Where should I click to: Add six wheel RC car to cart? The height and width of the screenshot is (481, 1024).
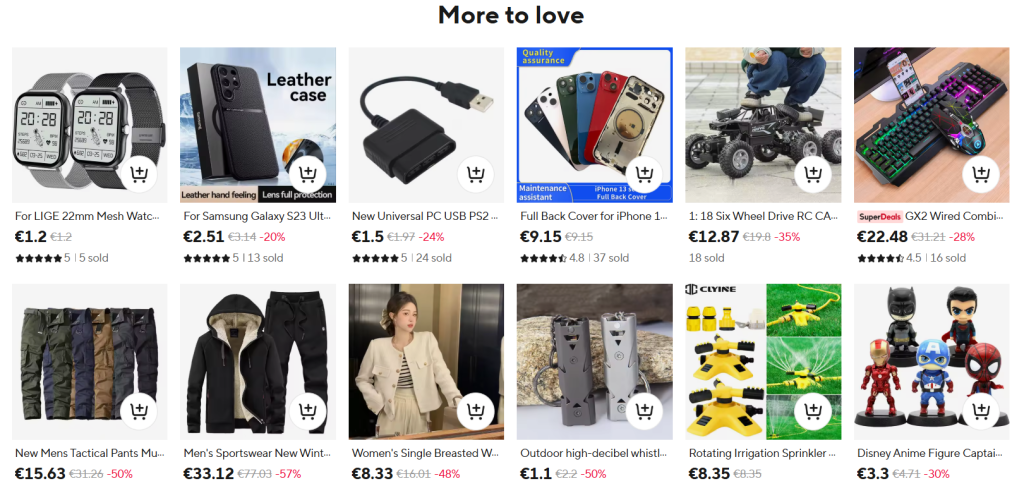pyautogui.click(x=812, y=175)
